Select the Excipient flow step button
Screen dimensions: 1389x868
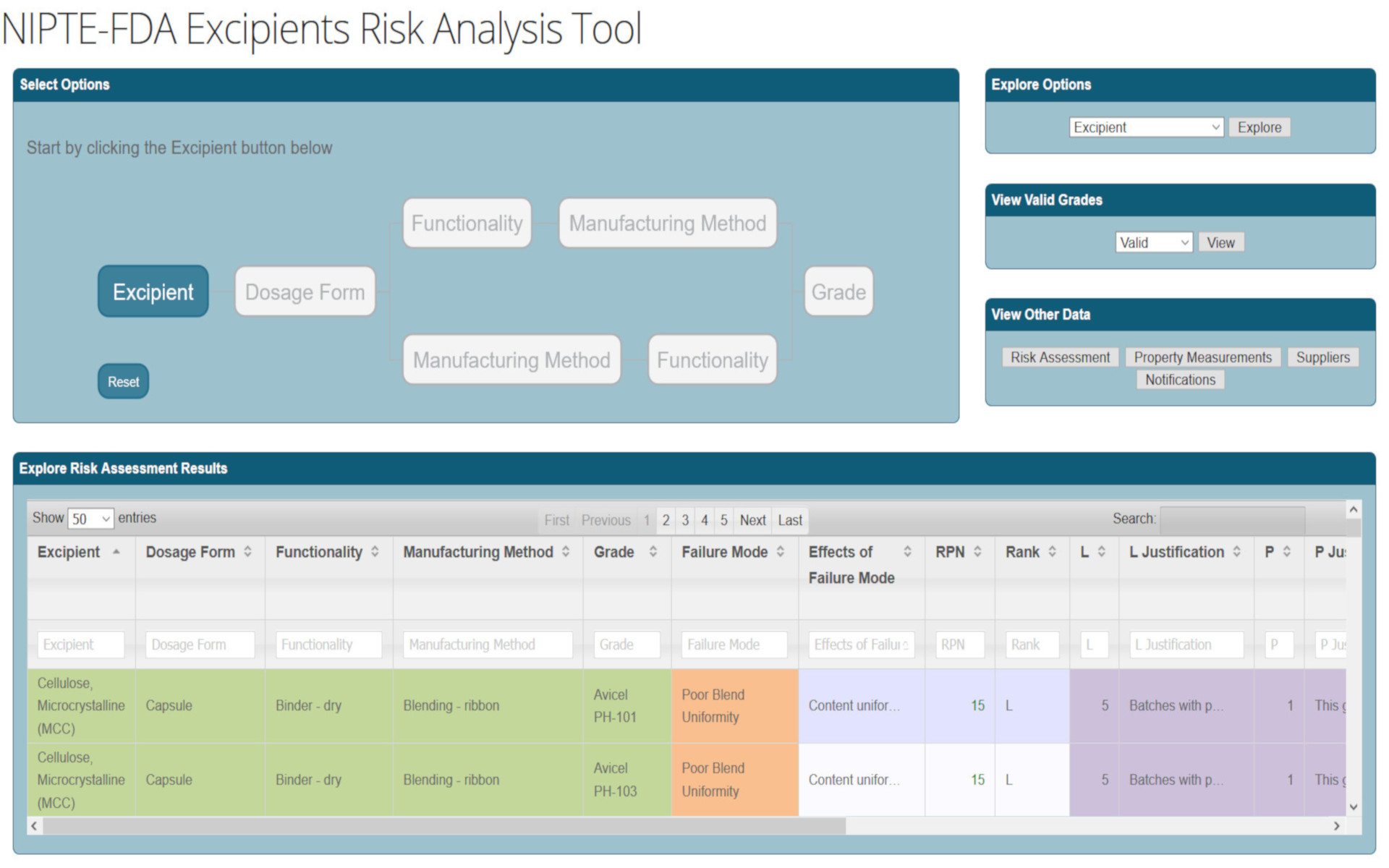[153, 292]
